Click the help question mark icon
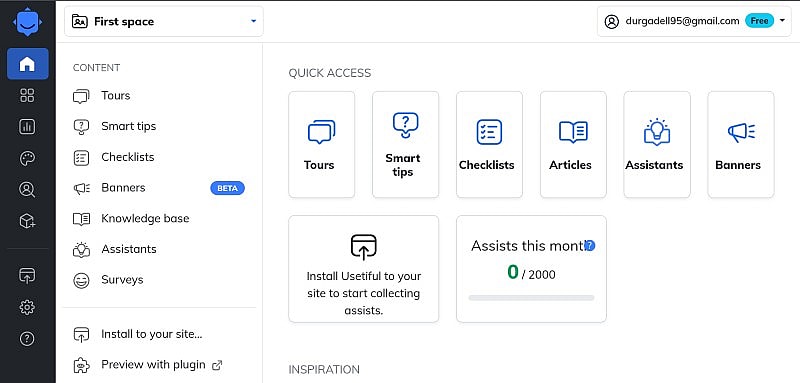The height and width of the screenshot is (383, 800). pyautogui.click(x=27, y=339)
